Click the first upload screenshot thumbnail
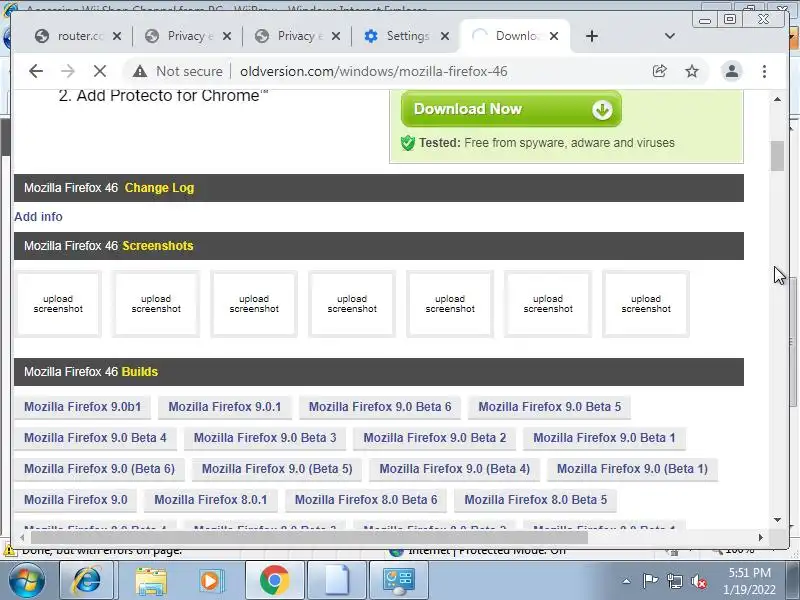 click(x=58, y=304)
